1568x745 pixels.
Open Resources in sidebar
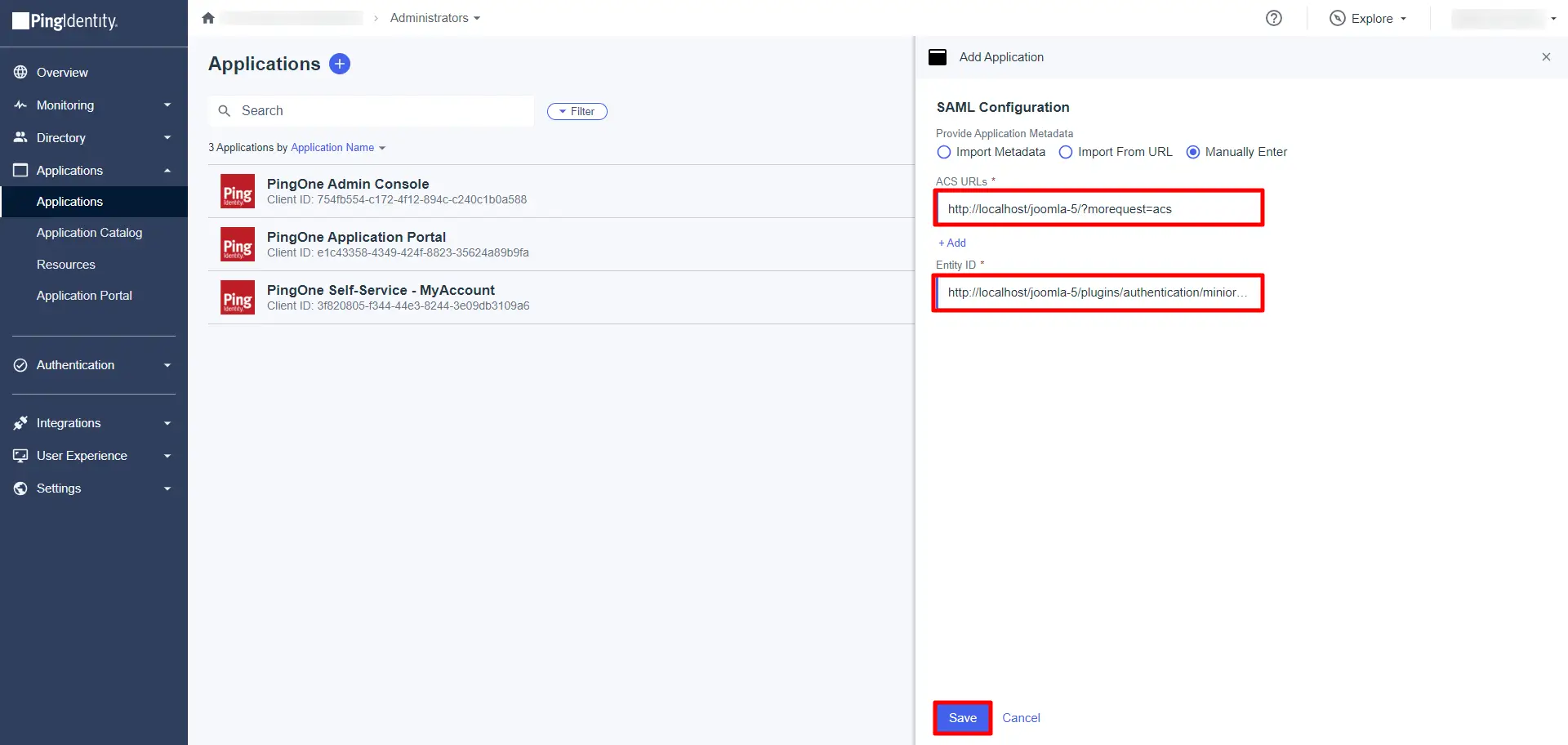click(66, 265)
